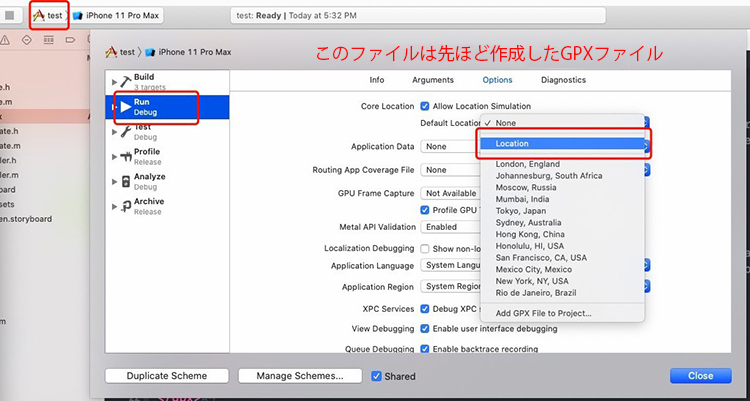Toggle Profile GPU checkbox
Screen dimensions: 750x401
[424, 210]
